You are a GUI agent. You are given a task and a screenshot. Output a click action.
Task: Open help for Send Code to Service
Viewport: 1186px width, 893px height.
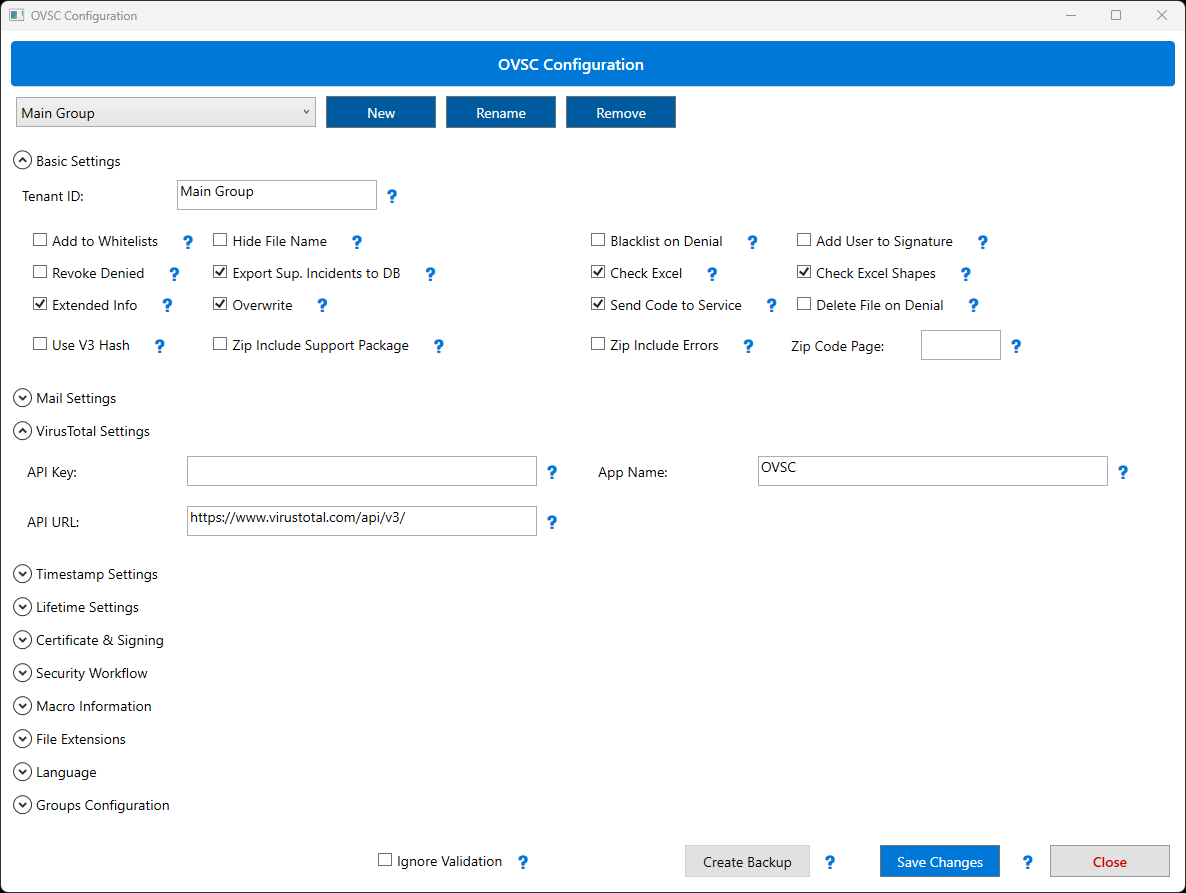(x=772, y=305)
